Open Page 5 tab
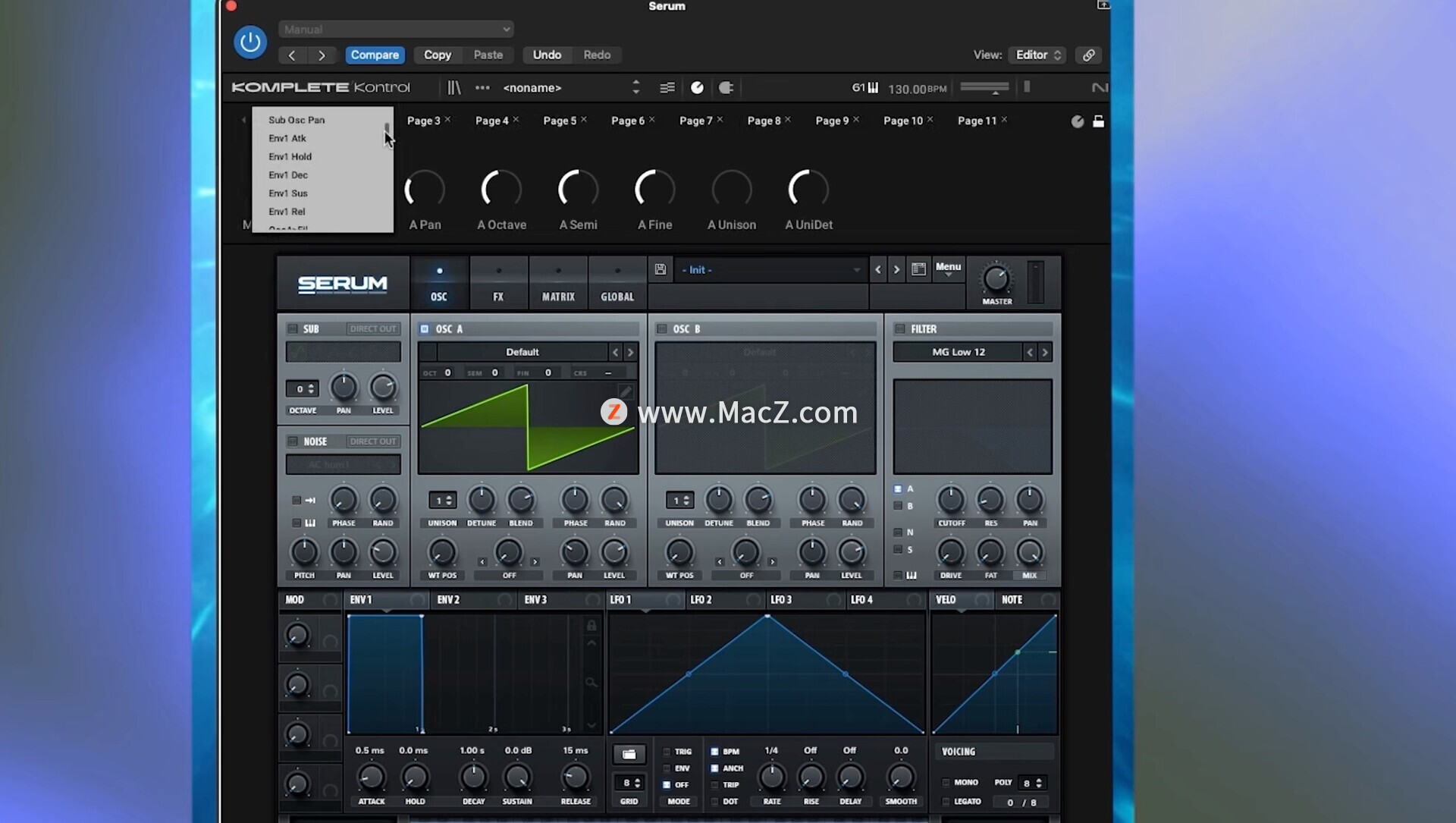Viewport: 1456px width, 823px height. tap(560, 121)
